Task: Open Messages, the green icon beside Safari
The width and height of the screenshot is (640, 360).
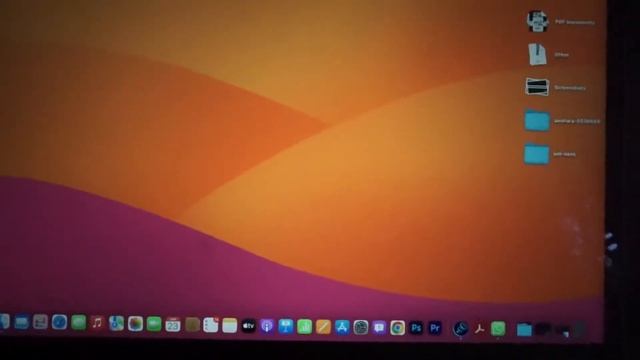Action: tap(78, 322)
